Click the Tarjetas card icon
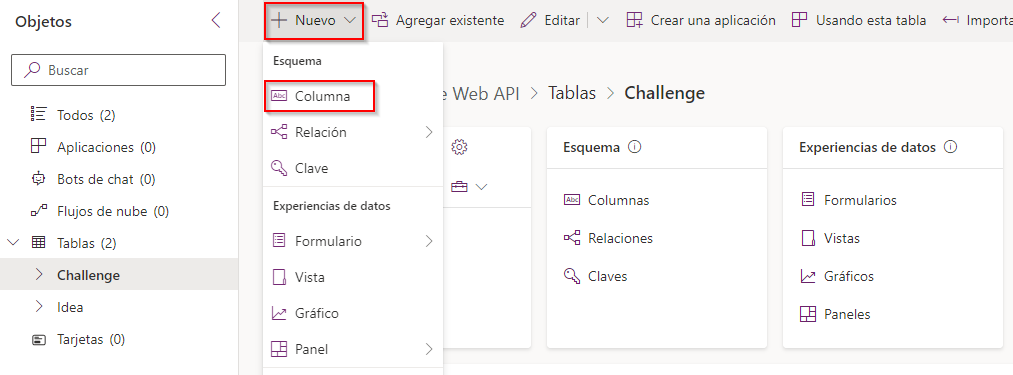This screenshot has width=1013, height=375. click(x=38, y=339)
